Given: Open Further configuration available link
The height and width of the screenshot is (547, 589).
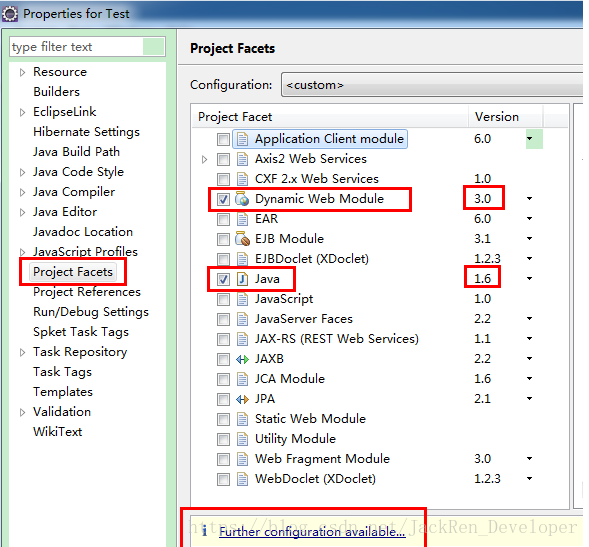Looking at the screenshot, I should click(312, 532).
